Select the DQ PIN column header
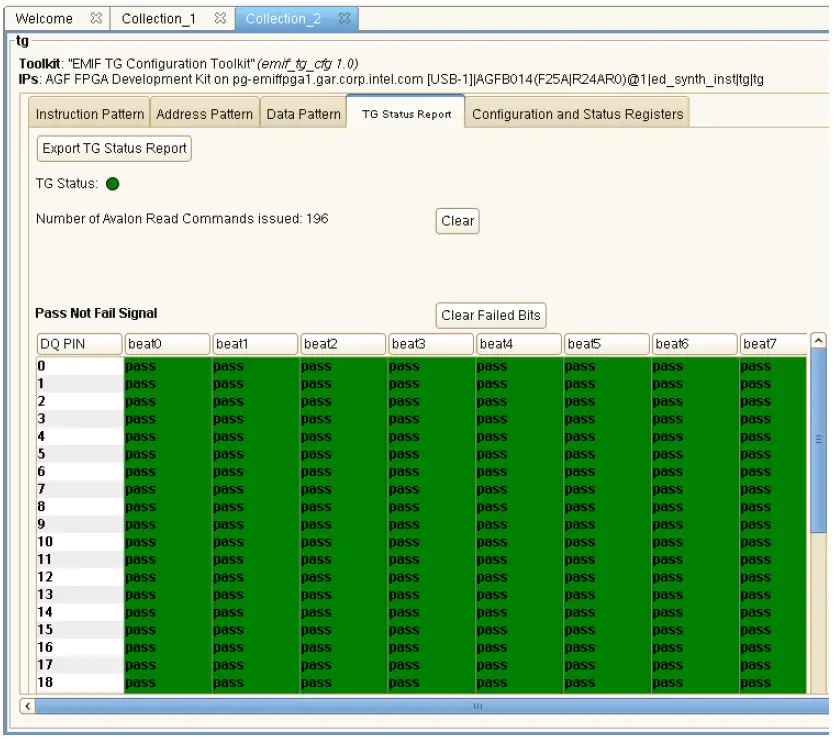The width and height of the screenshot is (837, 739). tap(79, 343)
